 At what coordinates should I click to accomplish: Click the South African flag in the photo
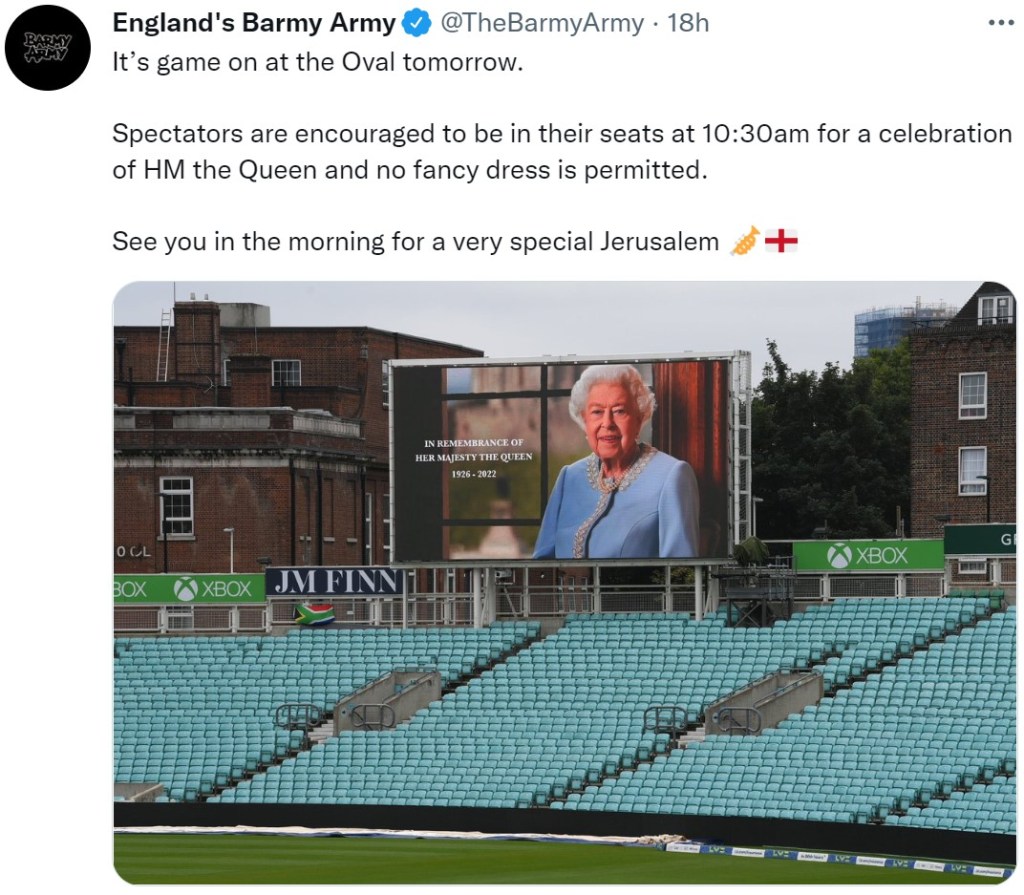tap(314, 613)
